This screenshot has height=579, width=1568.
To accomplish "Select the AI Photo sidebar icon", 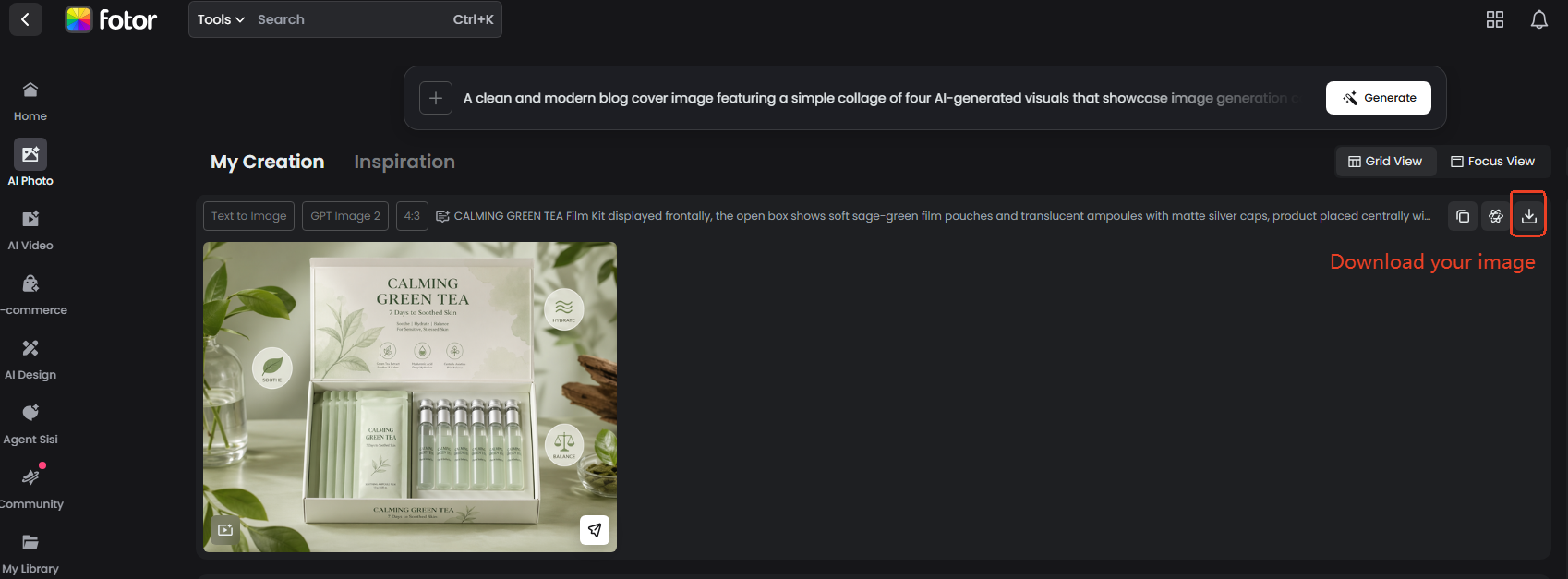I will [x=30, y=154].
